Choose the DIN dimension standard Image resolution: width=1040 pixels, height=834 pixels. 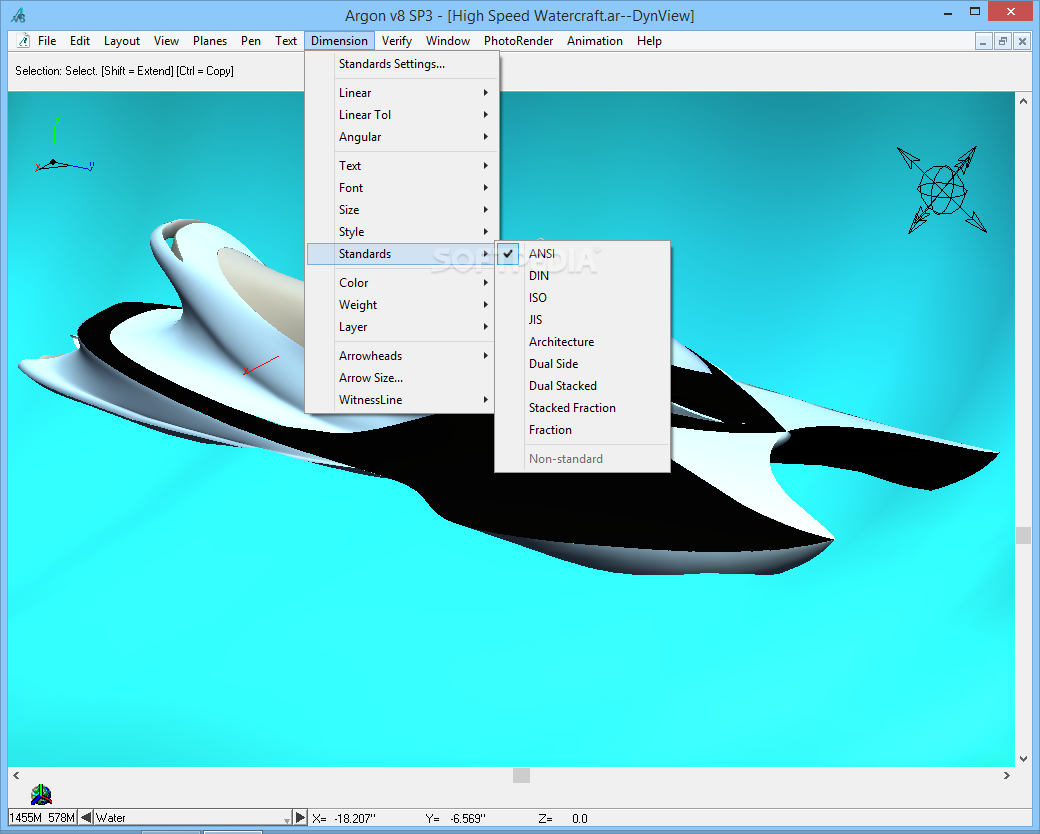[582, 275]
